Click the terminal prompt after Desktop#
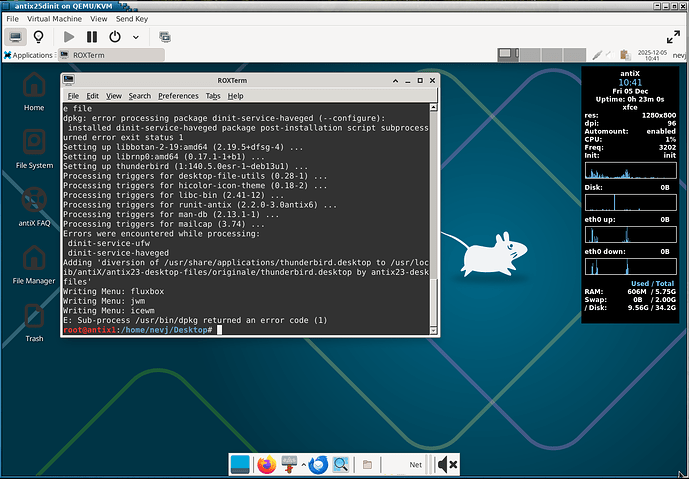Image resolution: width=689 pixels, height=479 pixels. coord(220,330)
